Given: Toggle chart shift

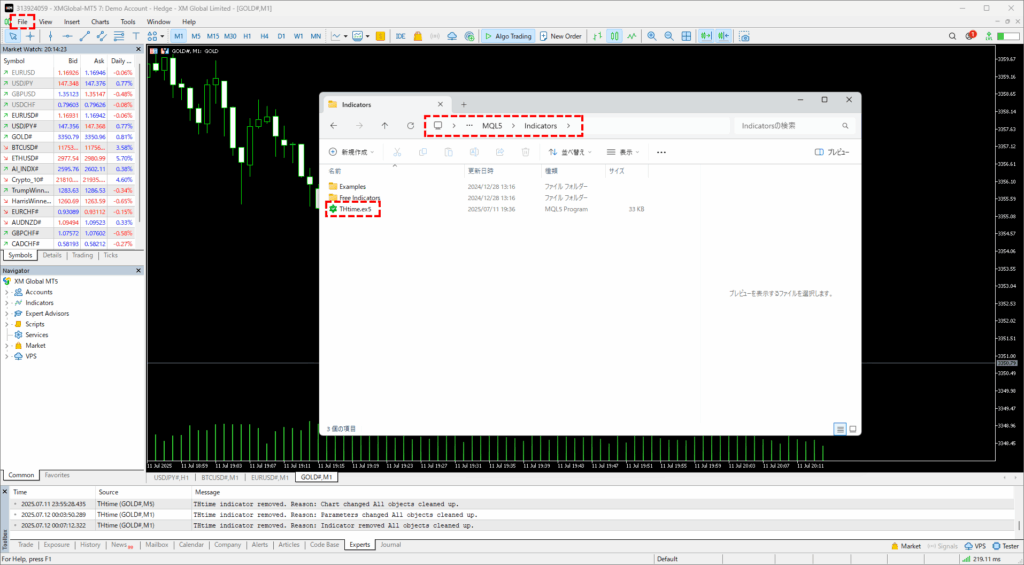Looking at the screenshot, I should click(x=723, y=37).
